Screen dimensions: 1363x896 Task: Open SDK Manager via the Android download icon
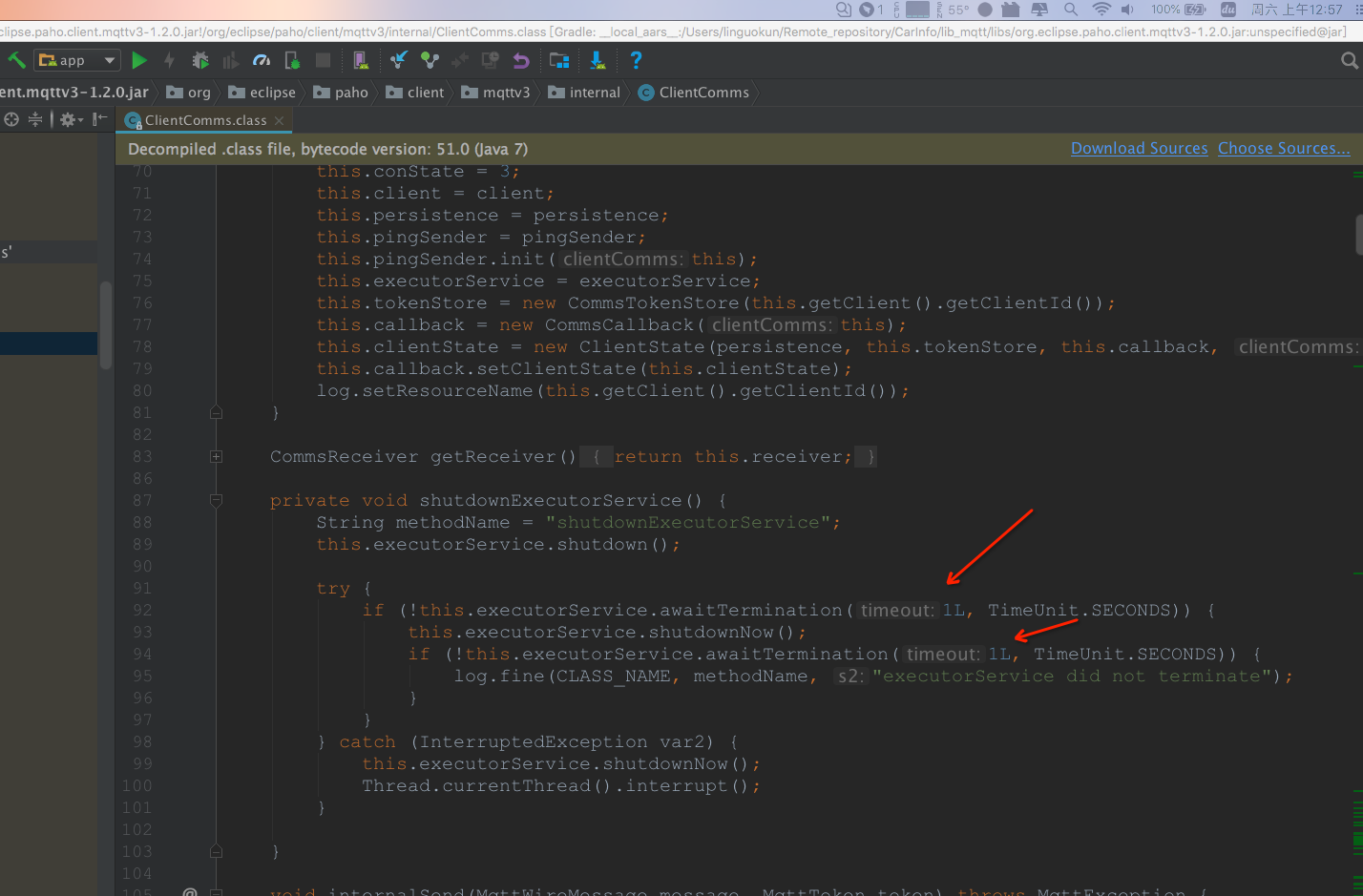click(x=598, y=59)
